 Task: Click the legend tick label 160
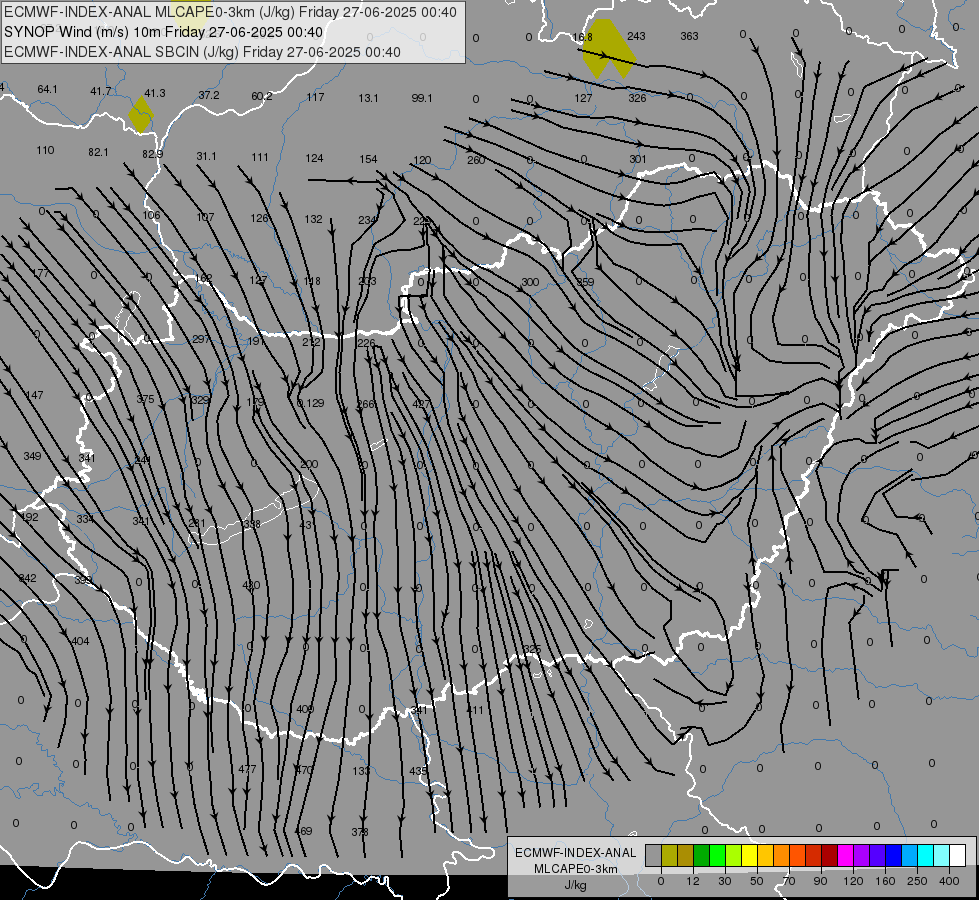point(885,881)
